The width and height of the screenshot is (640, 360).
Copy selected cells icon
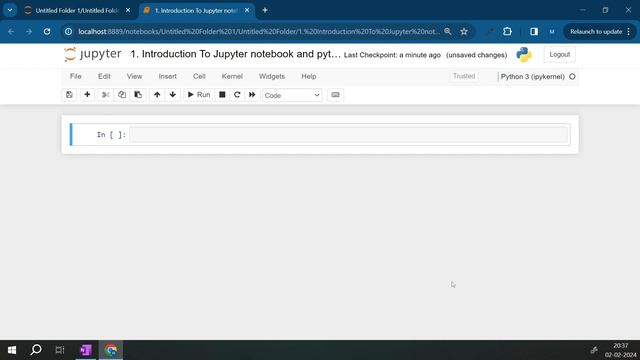[x=122, y=95]
